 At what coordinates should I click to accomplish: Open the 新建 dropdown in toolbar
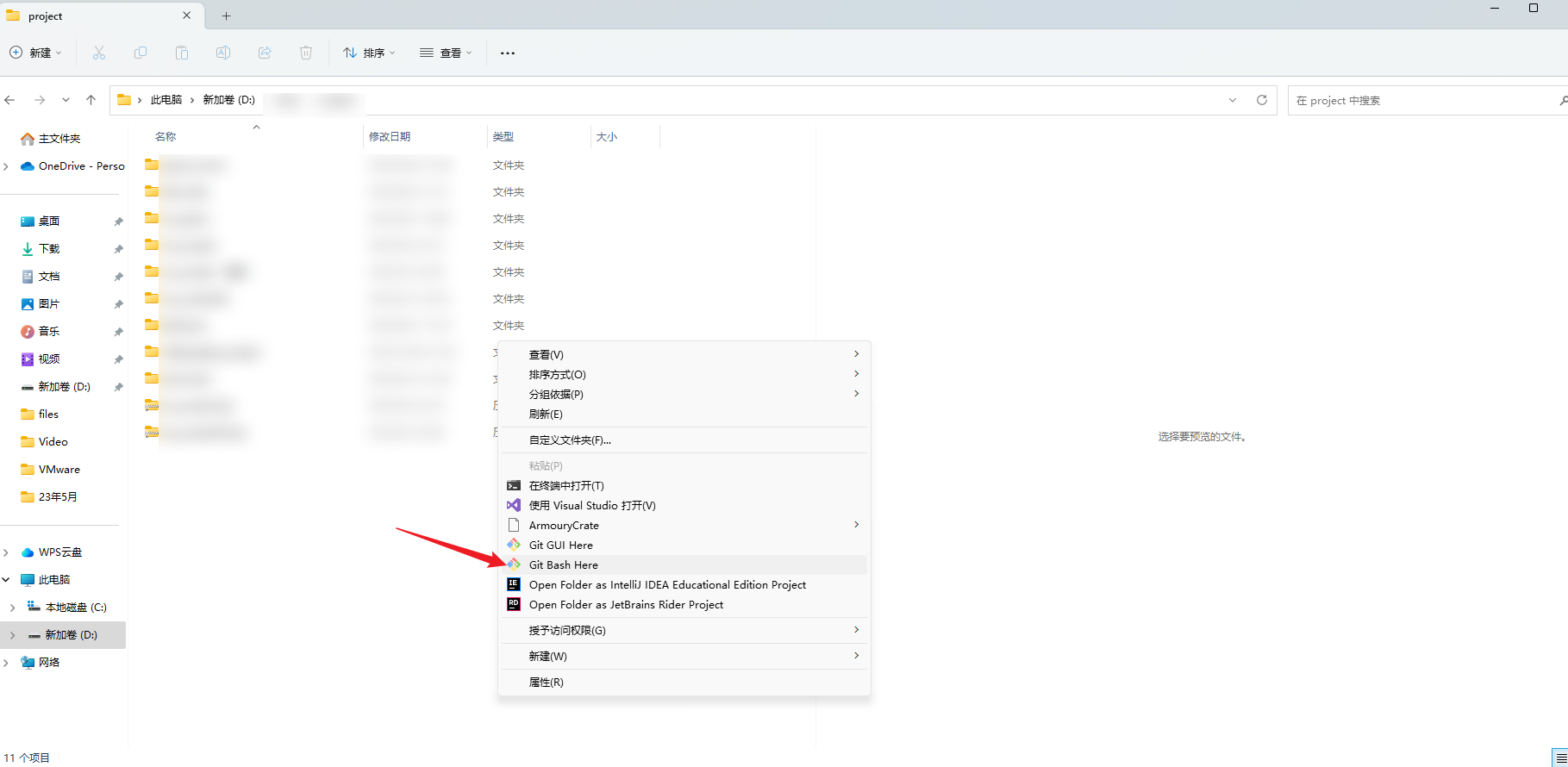coord(36,53)
